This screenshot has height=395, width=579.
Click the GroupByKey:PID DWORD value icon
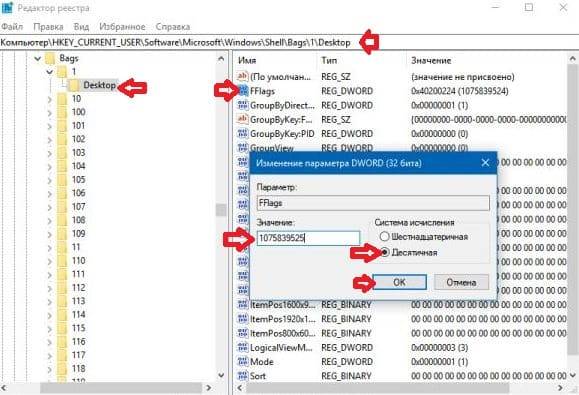pyautogui.click(x=242, y=134)
